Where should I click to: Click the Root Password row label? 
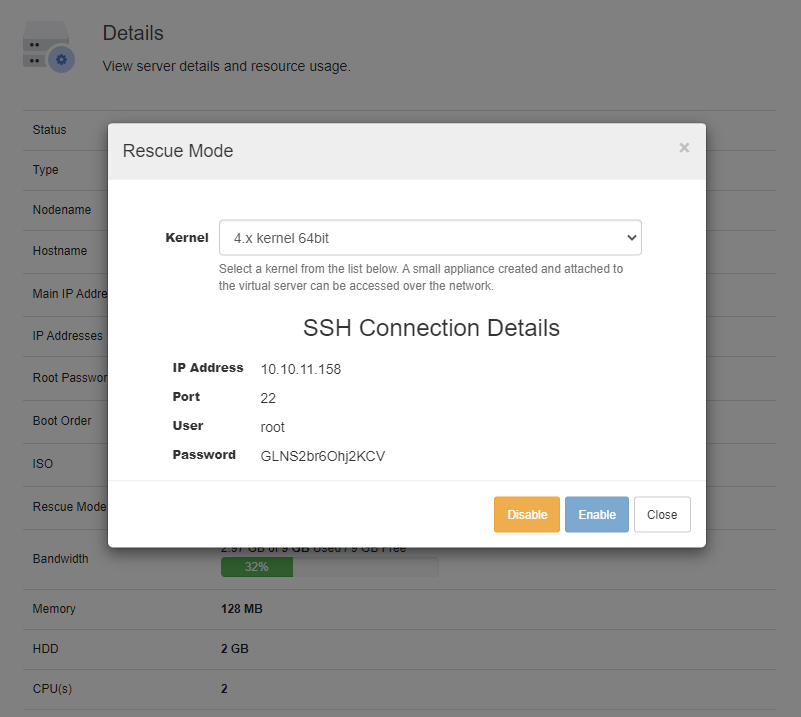pos(68,377)
